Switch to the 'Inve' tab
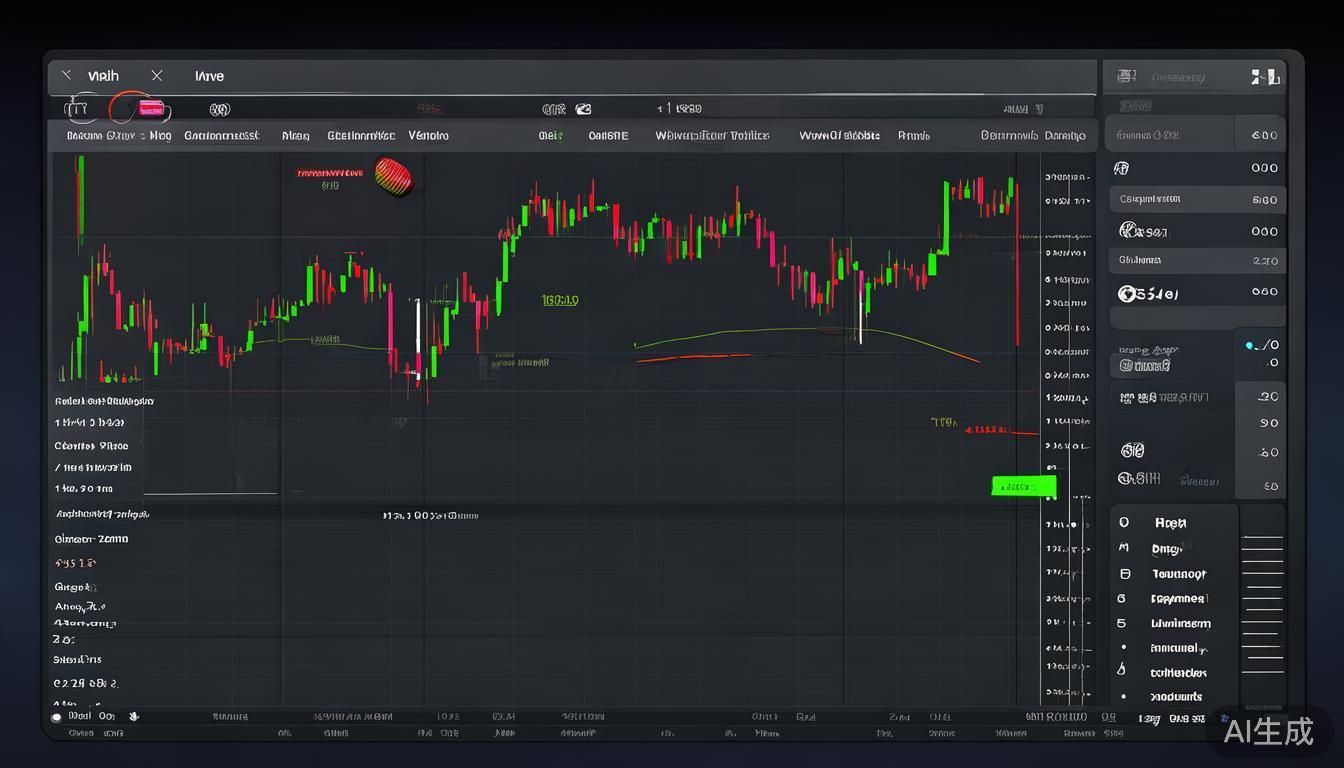 point(209,76)
